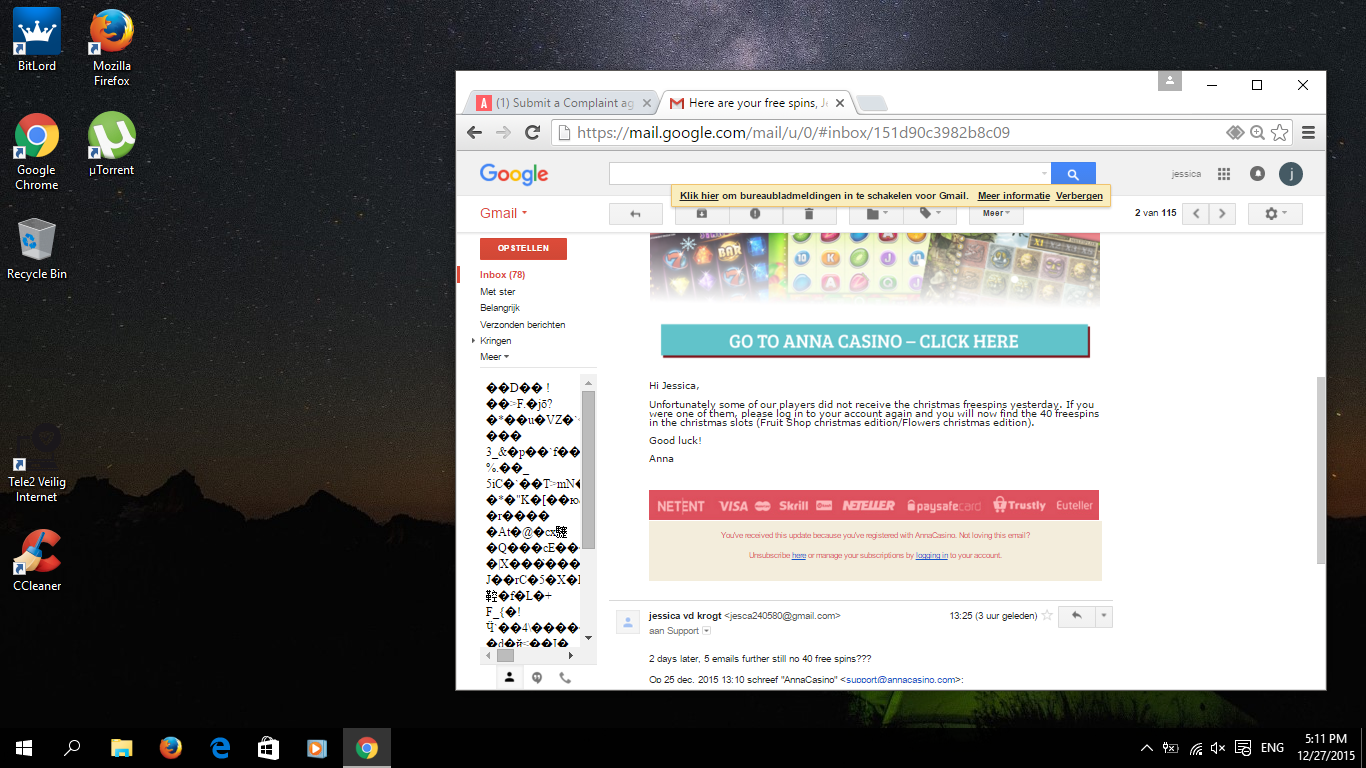Open Mozilla Firefox desktop shortcut

(x=112, y=47)
